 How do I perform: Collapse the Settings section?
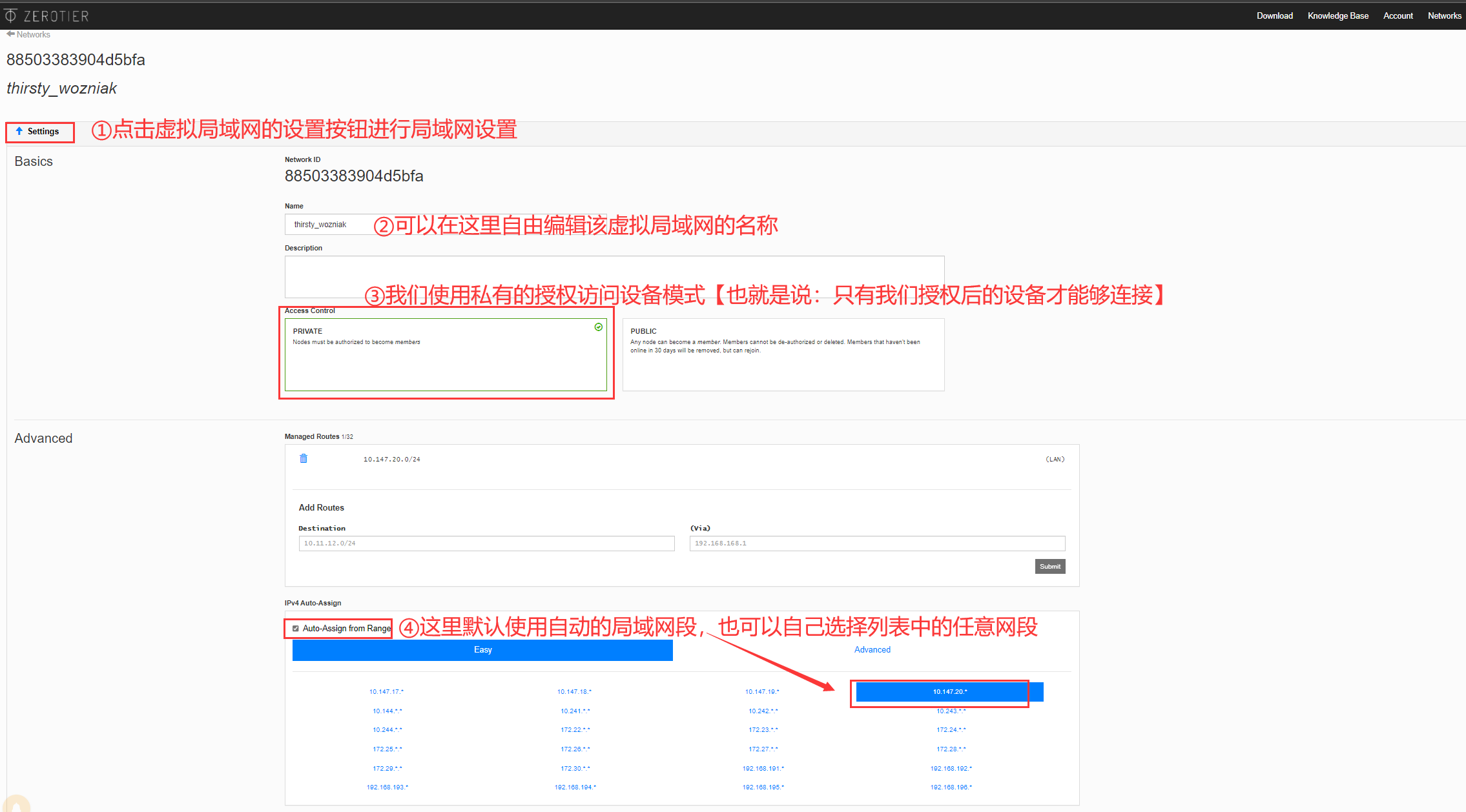(x=37, y=132)
